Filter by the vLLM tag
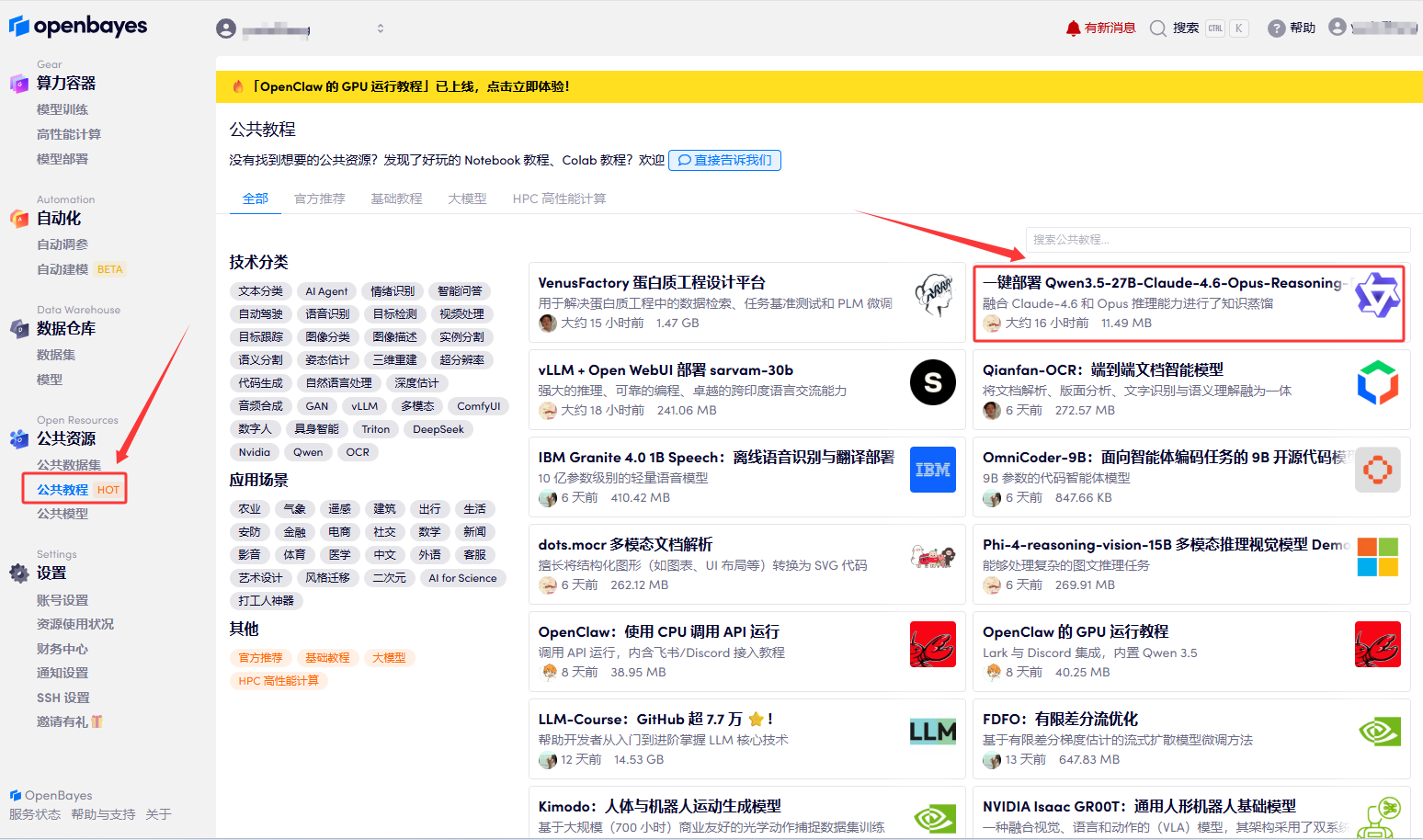Image resolution: width=1423 pixels, height=840 pixels. tap(365, 406)
